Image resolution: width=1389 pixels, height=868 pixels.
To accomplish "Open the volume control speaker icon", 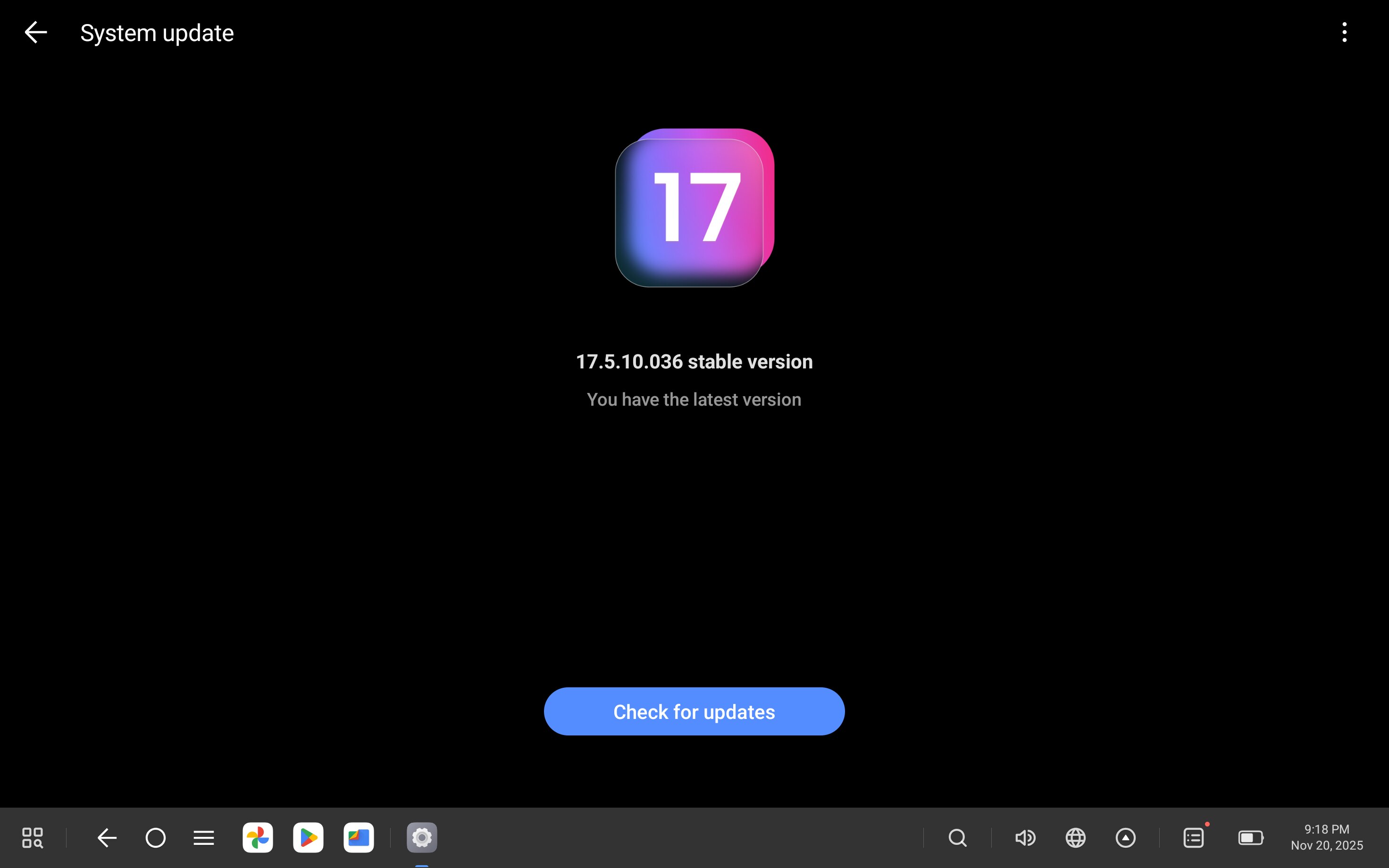I will point(1025,838).
